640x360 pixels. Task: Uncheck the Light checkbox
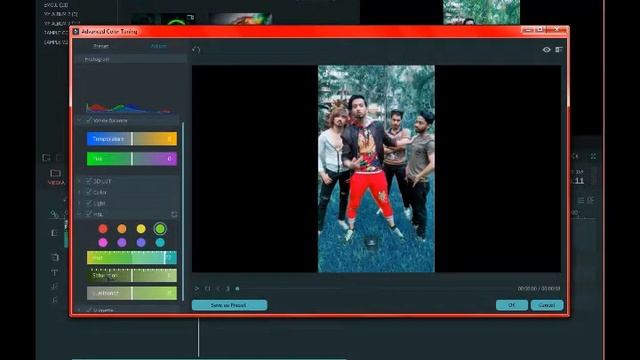89,203
